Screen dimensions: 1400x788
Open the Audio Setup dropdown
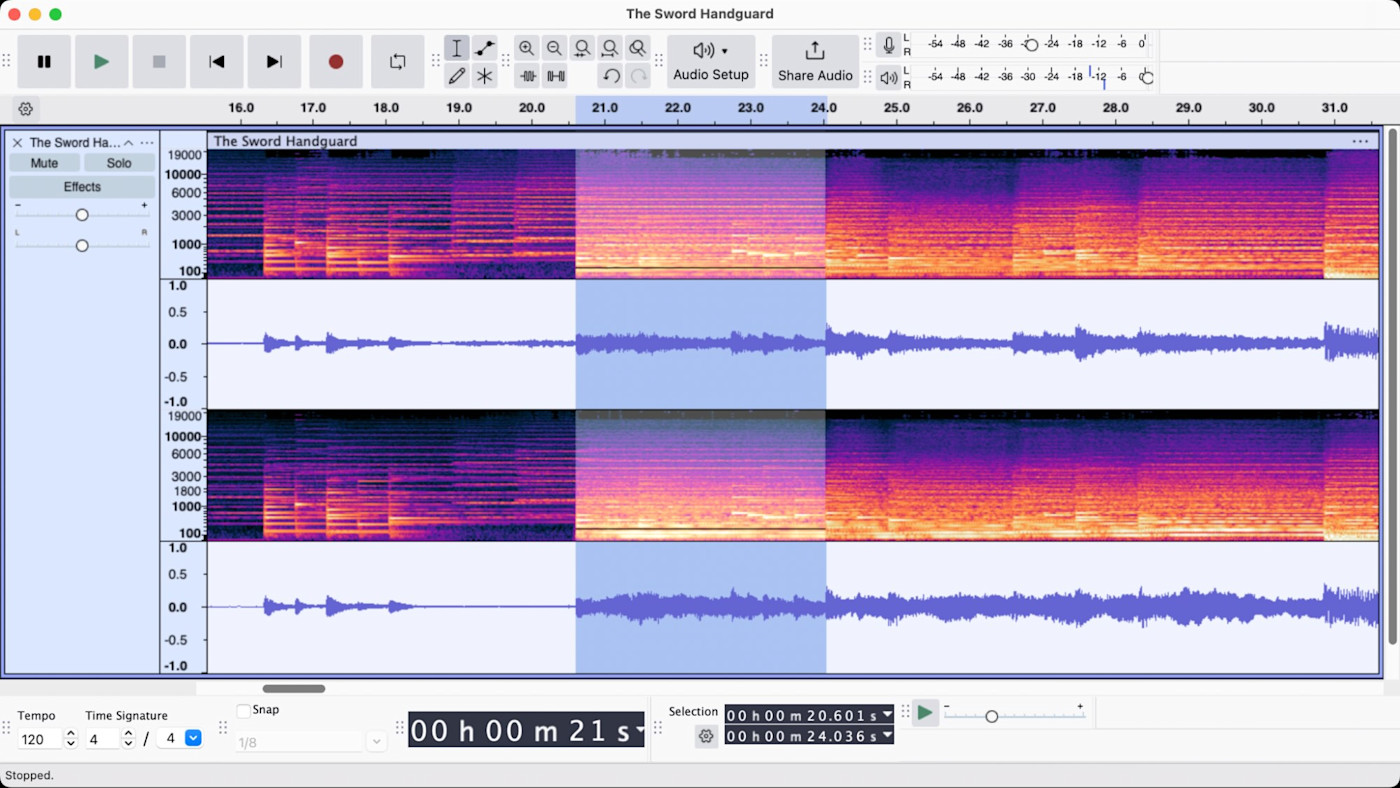[711, 62]
